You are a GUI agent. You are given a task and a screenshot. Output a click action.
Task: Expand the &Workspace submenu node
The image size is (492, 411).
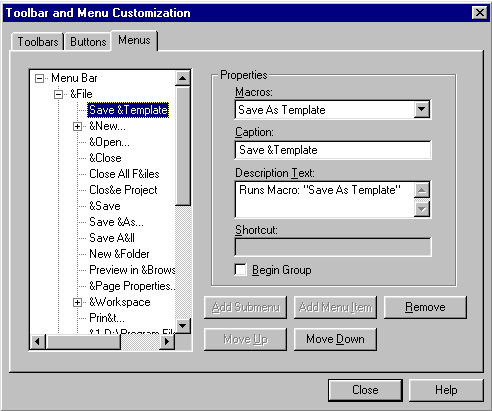(77, 303)
